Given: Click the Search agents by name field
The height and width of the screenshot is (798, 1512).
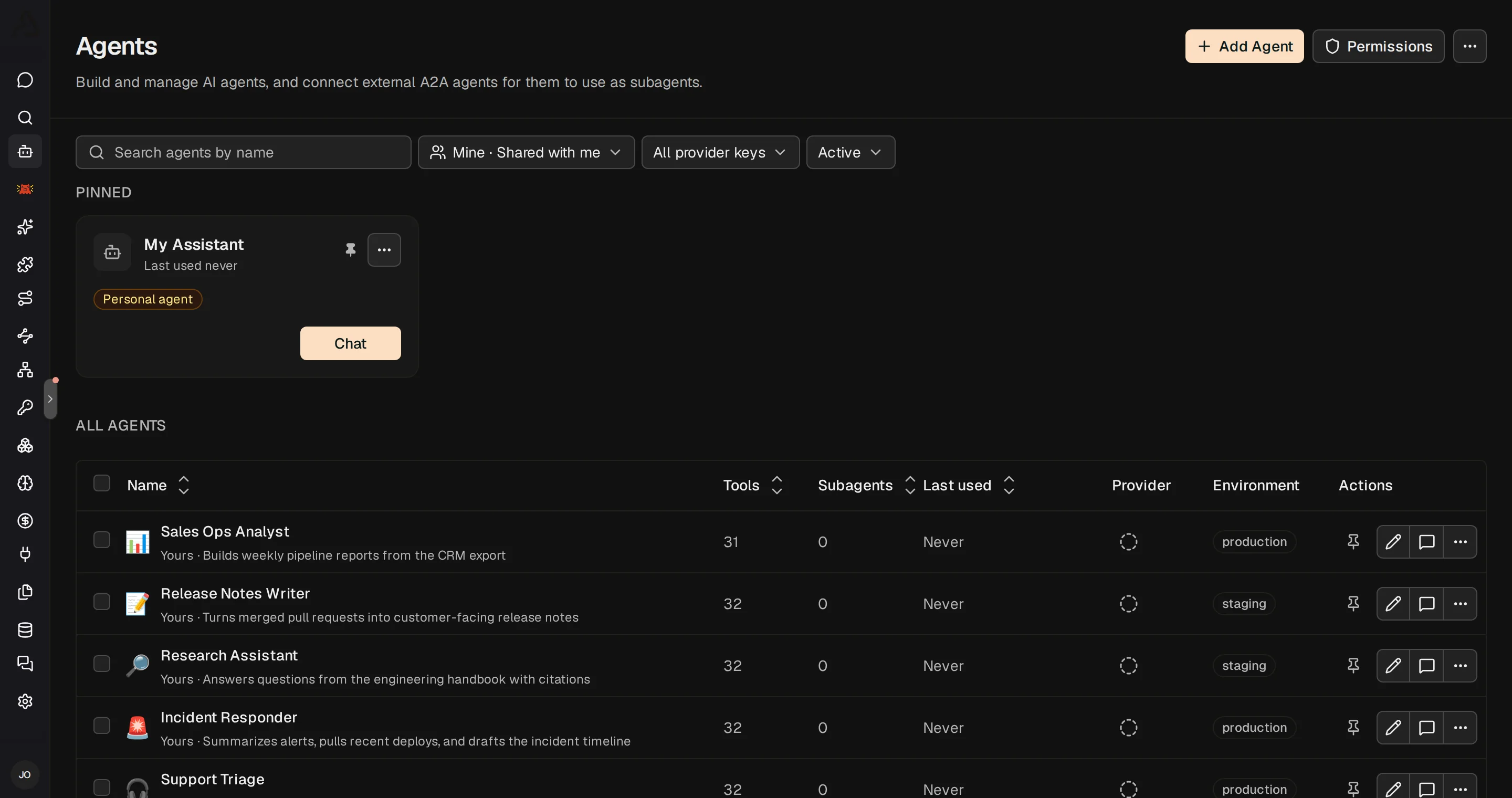Looking at the screenshot, I should pos(243,153).
